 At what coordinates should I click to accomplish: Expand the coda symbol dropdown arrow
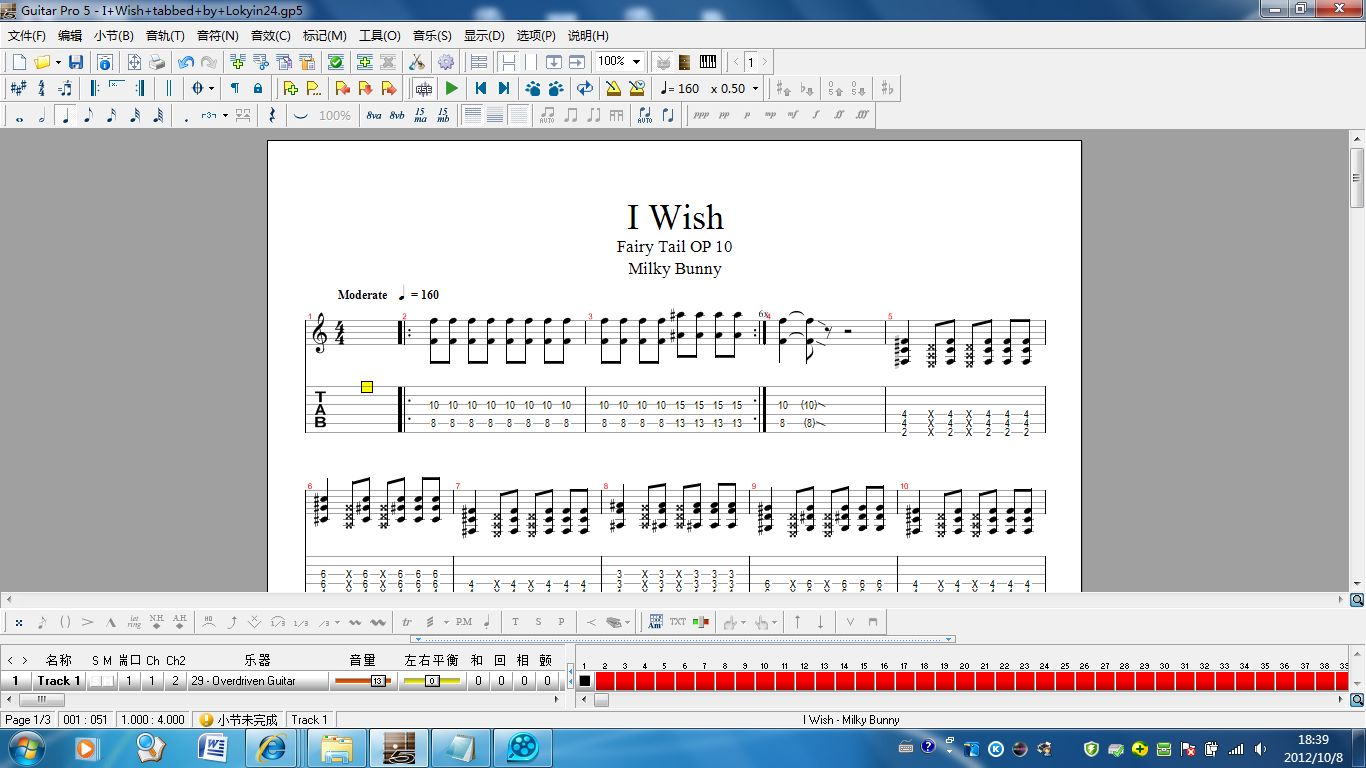[211, 88]
